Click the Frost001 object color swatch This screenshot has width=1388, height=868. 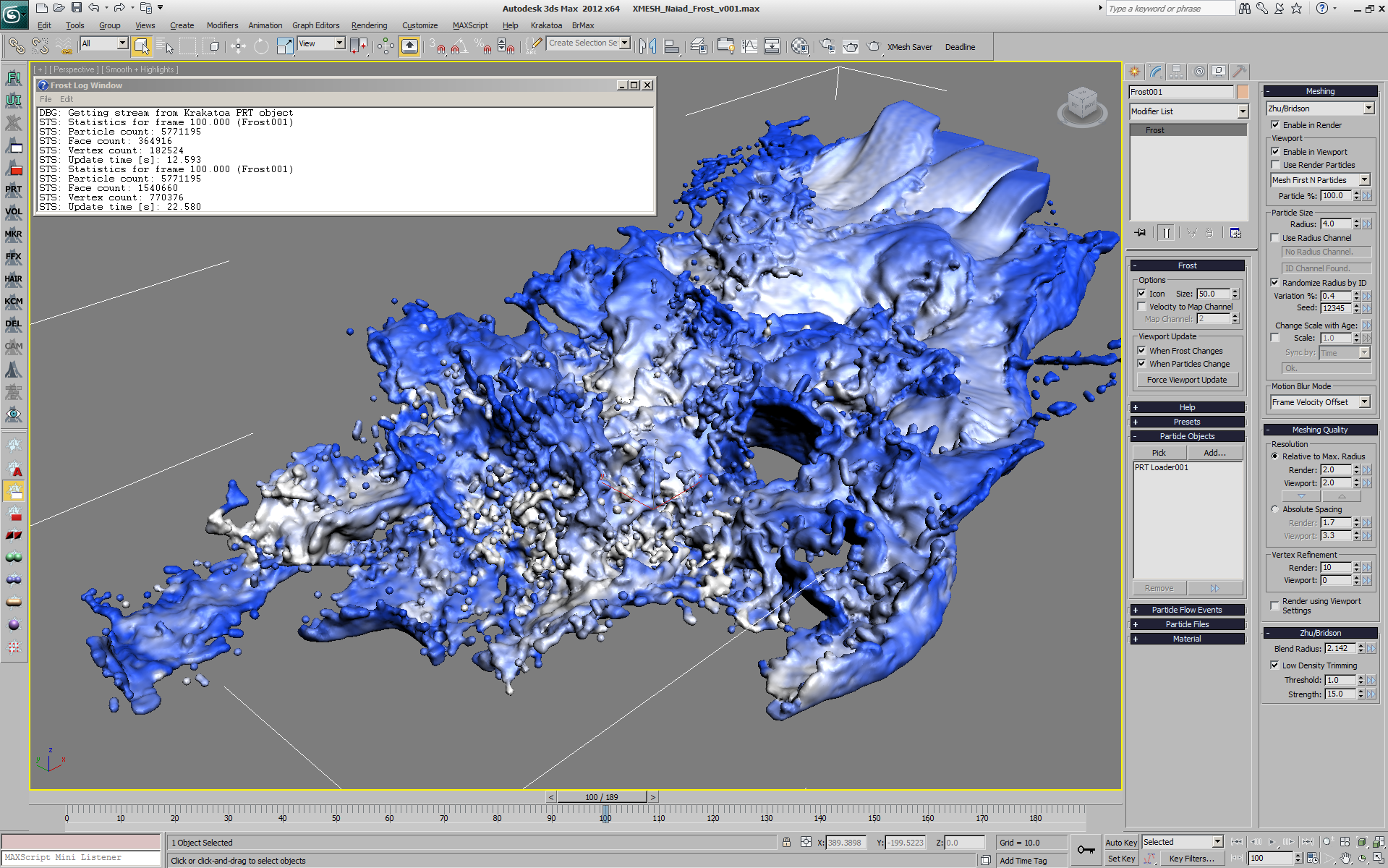pos(1243,91)
